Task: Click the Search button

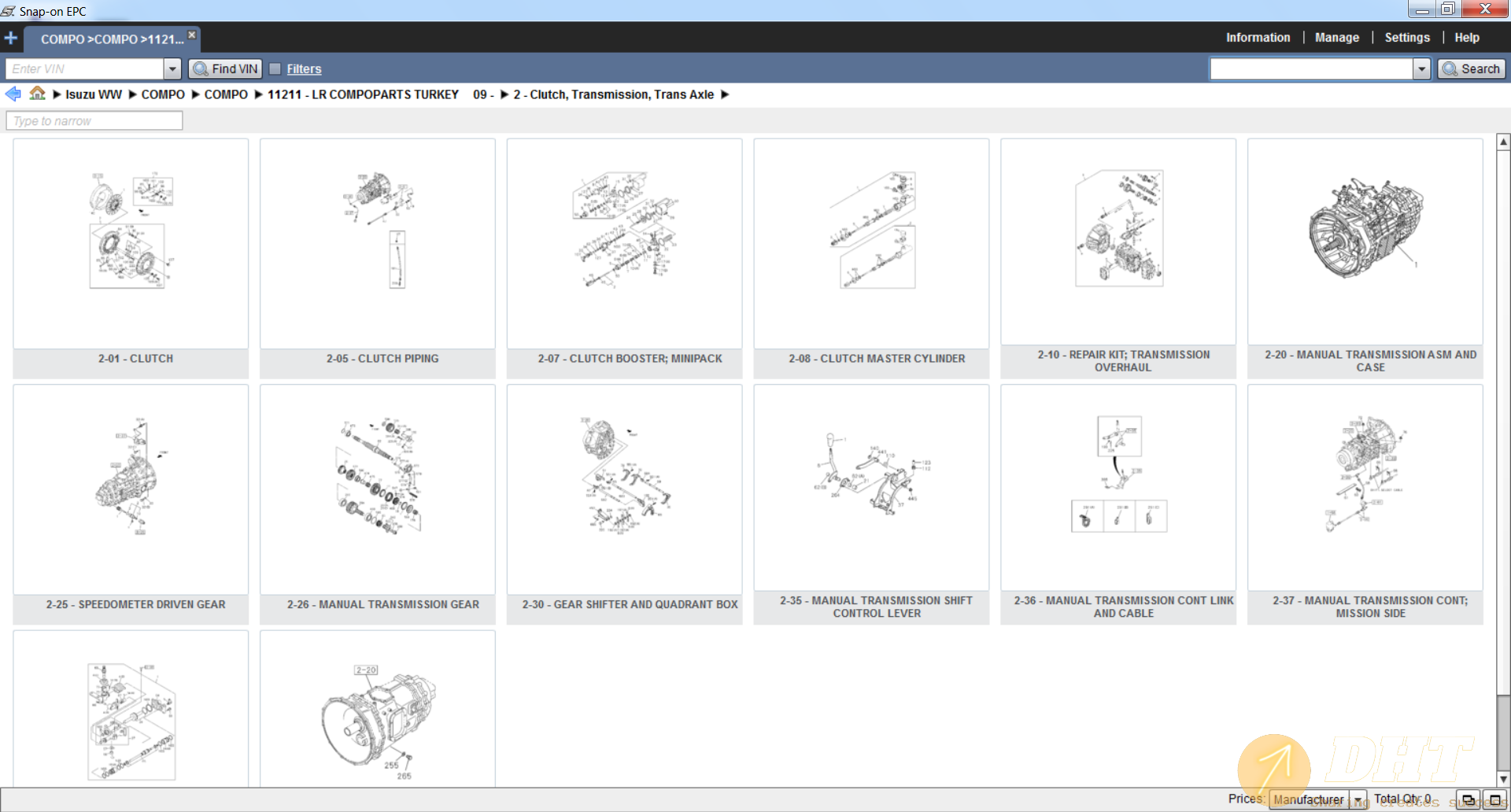Action: [x=1472, y=69]
